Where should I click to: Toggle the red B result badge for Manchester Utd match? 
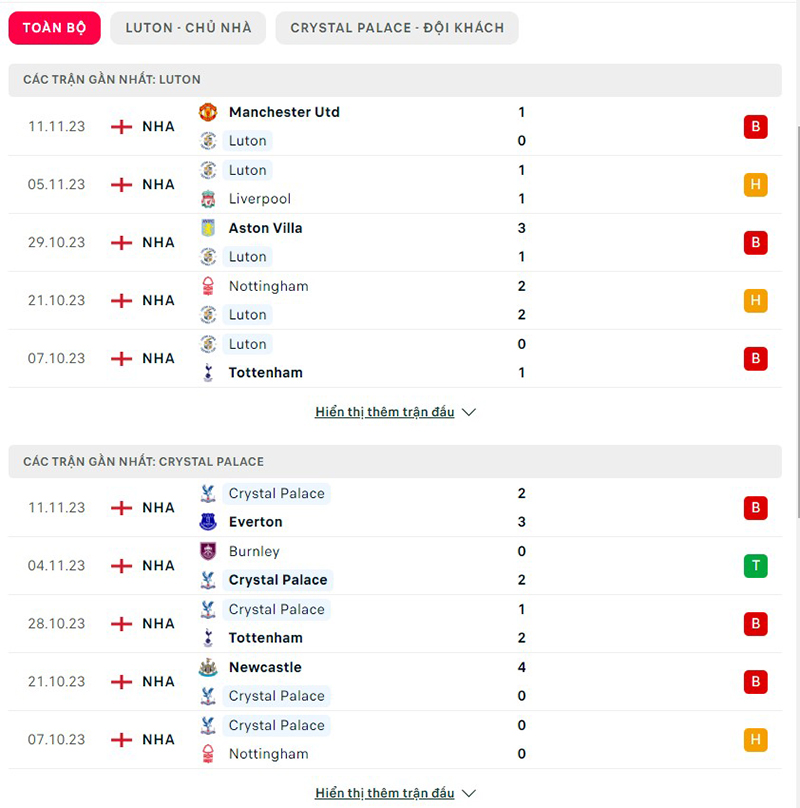pos(755,126)
